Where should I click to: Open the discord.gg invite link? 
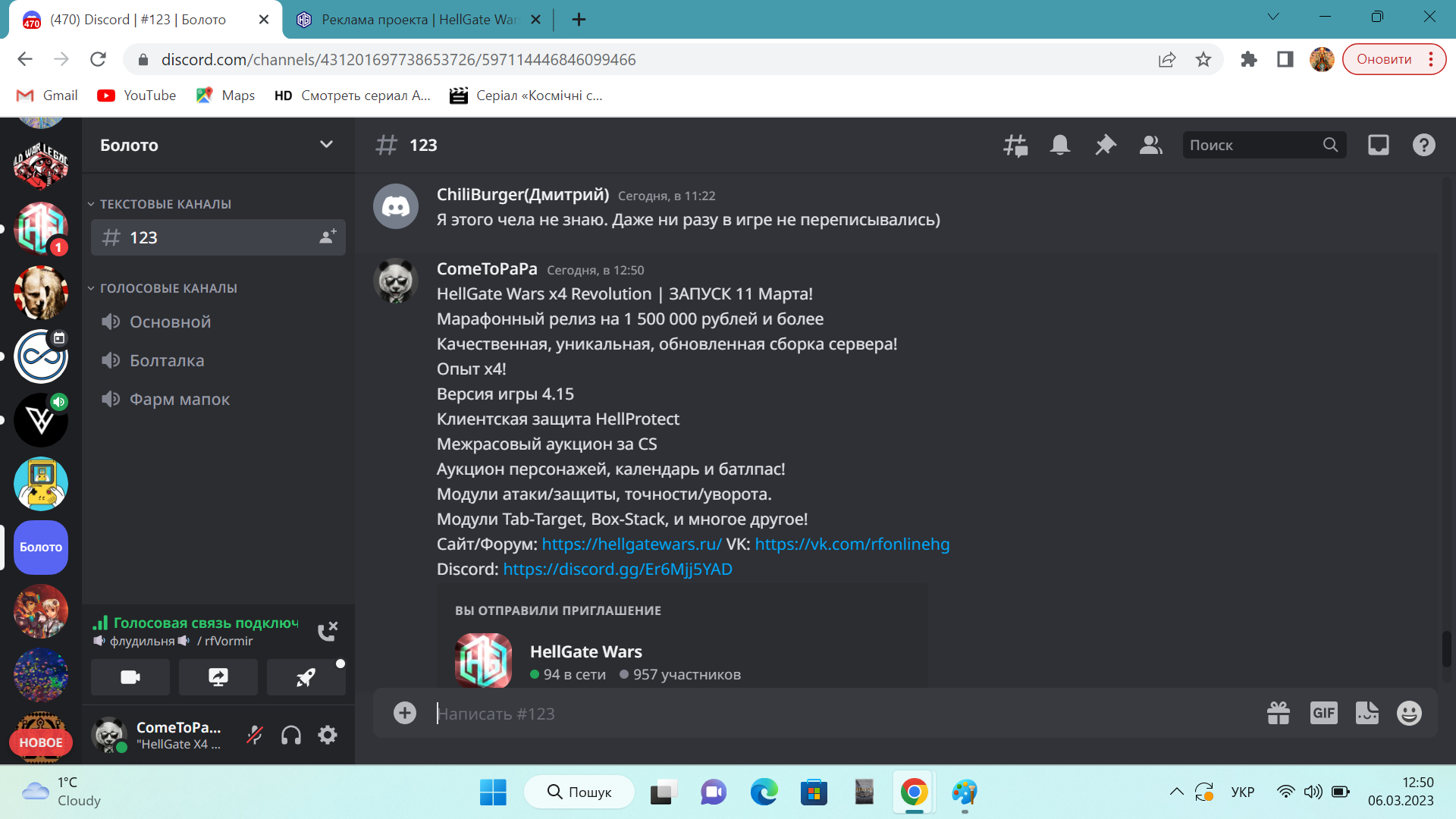618,569
